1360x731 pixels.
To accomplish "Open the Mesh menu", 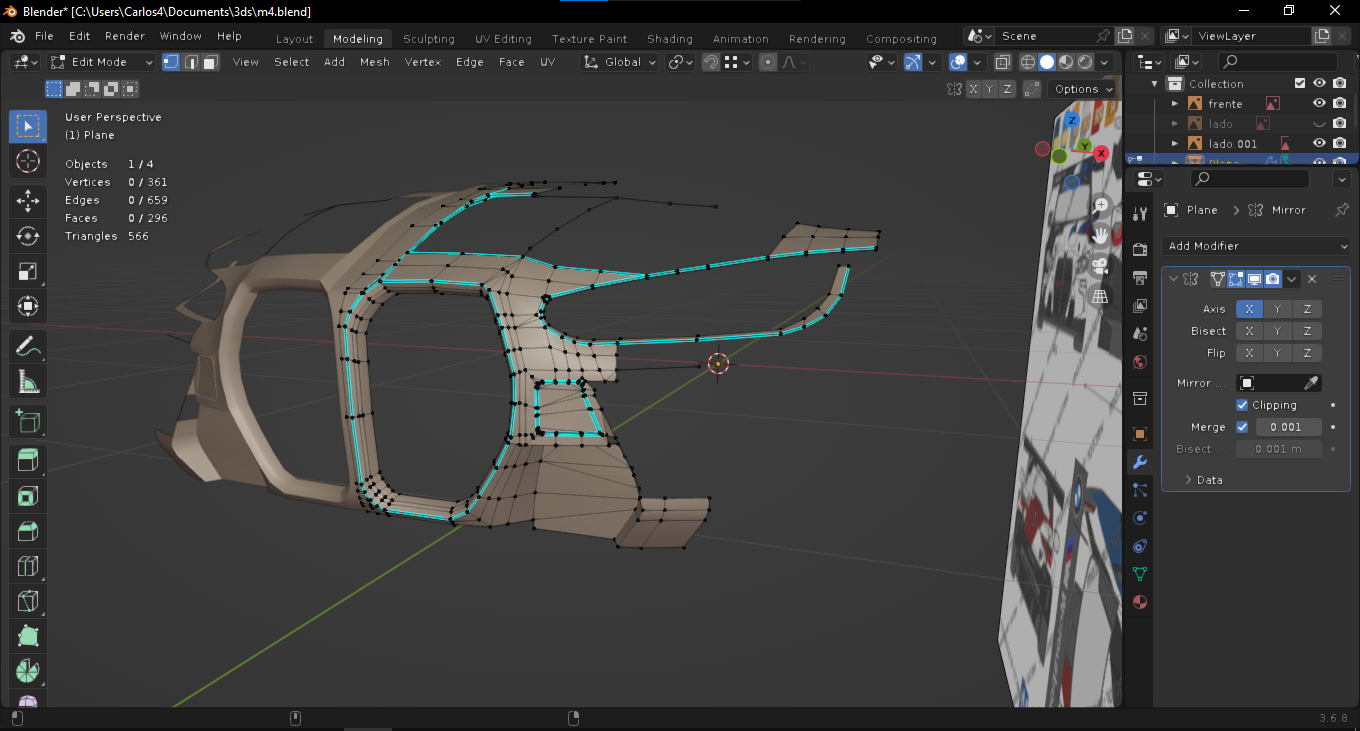I will (x=374, y=62).
